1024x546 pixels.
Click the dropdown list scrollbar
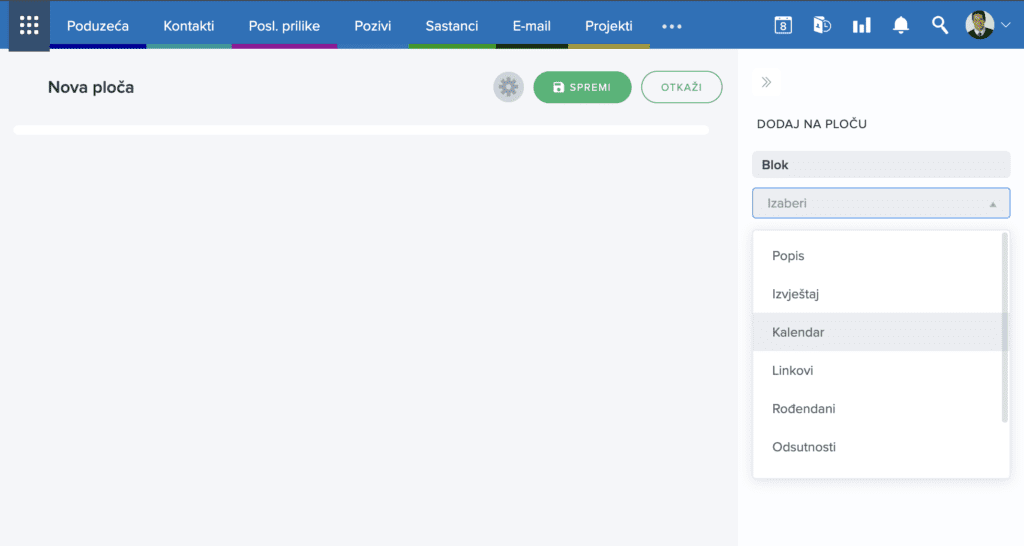pyautogui.click(x=1004, y=327)
